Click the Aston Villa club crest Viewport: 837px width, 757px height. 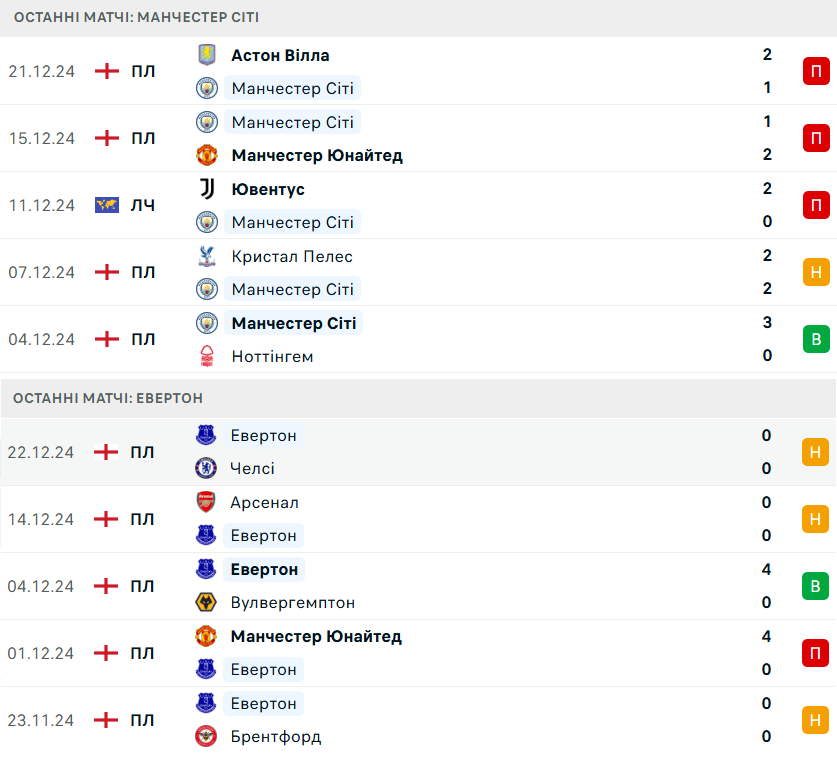(207, 55)
